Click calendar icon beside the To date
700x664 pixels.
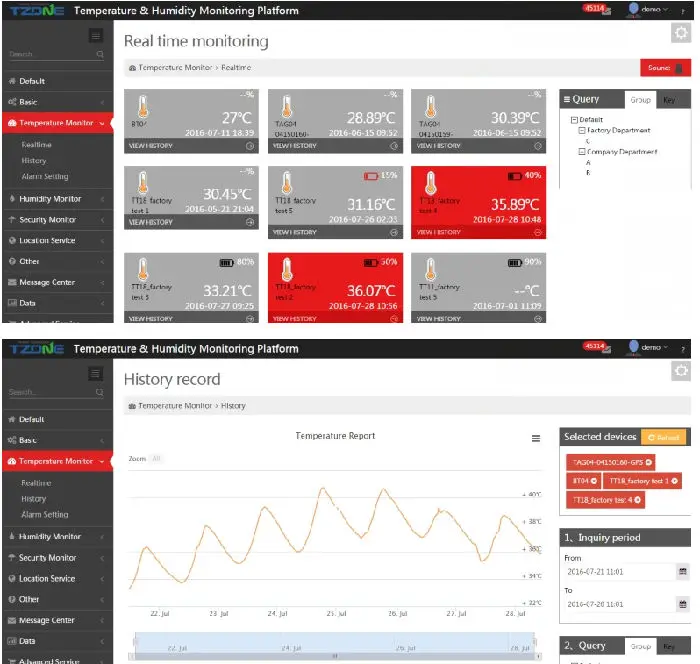click(683, 605)
